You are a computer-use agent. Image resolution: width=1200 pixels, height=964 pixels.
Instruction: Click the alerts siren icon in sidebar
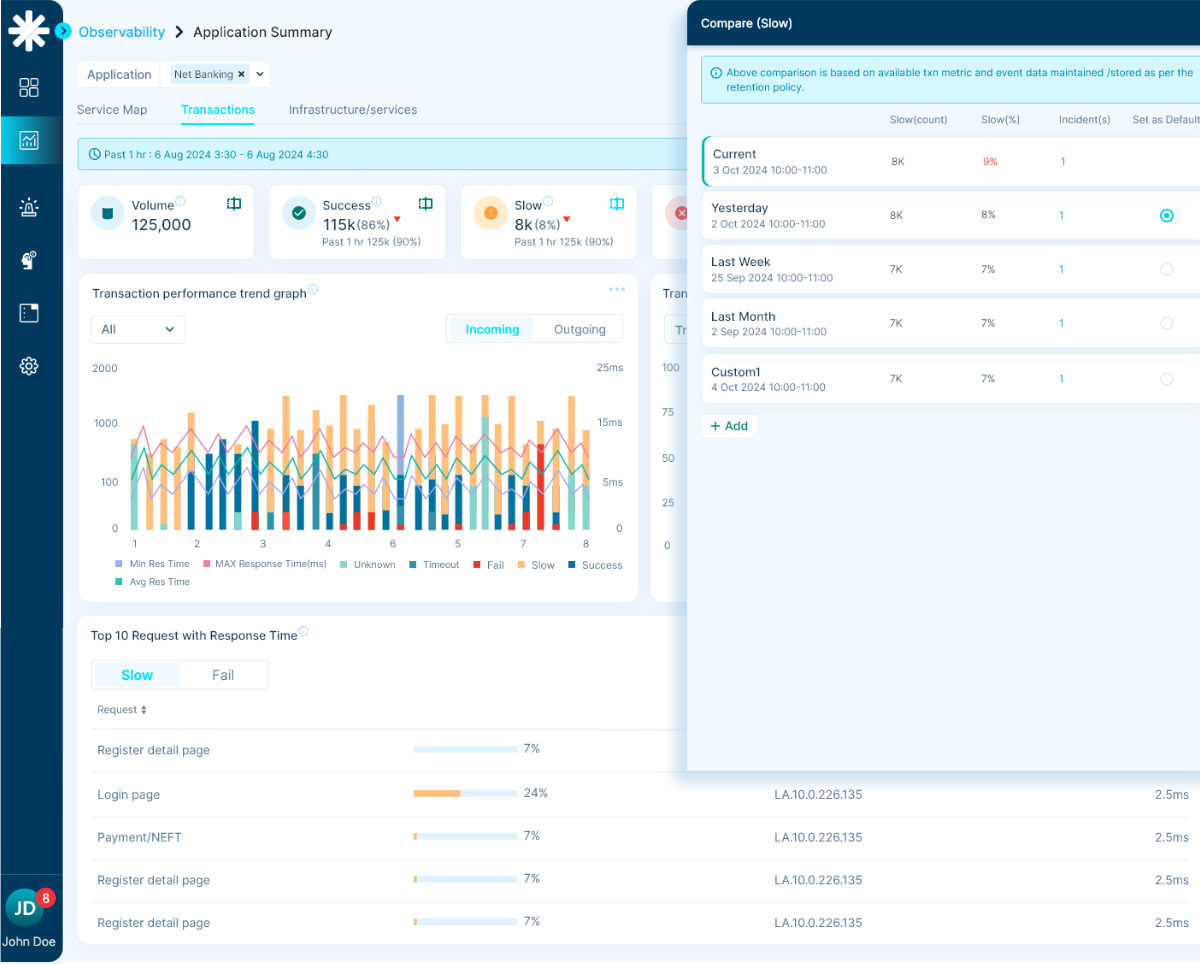pos(29,207)
